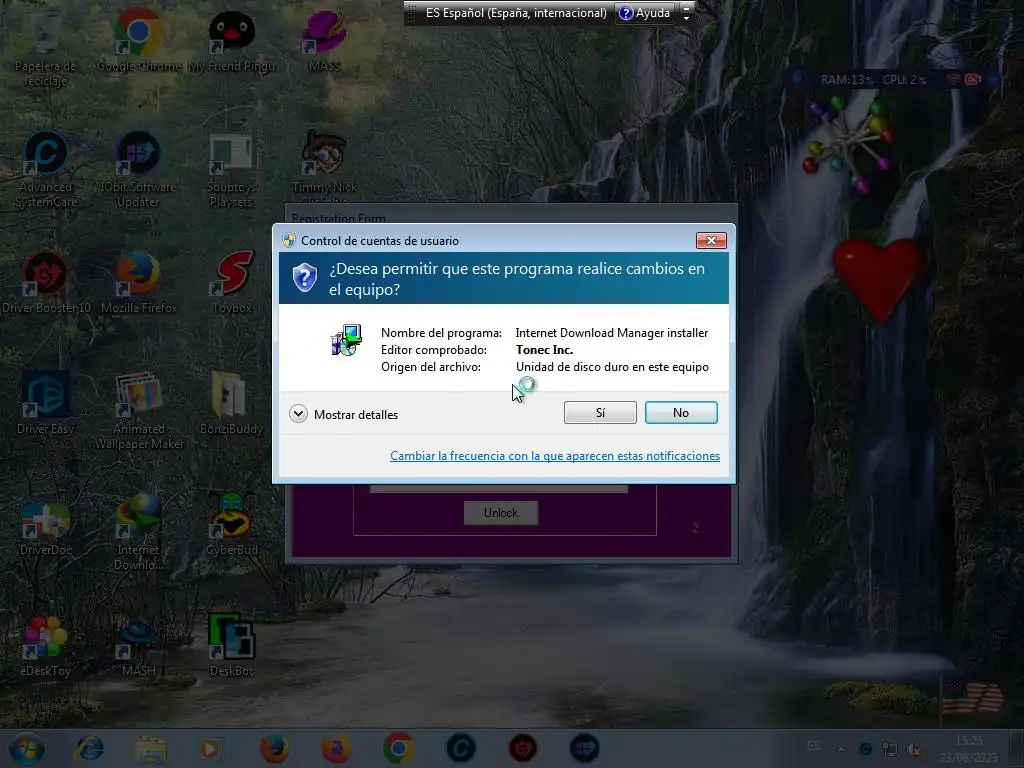Open link Cambiar la frecuencia de notificaciones
This screenshot has height=768, width=1024.
554,456
